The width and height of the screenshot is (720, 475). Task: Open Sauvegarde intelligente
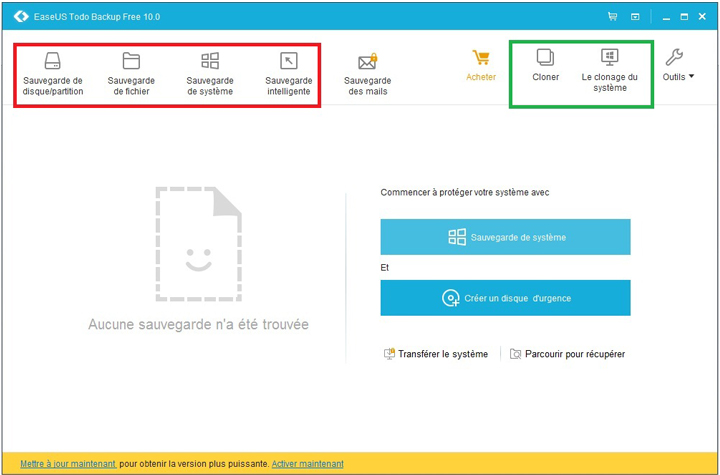(288, 74)
